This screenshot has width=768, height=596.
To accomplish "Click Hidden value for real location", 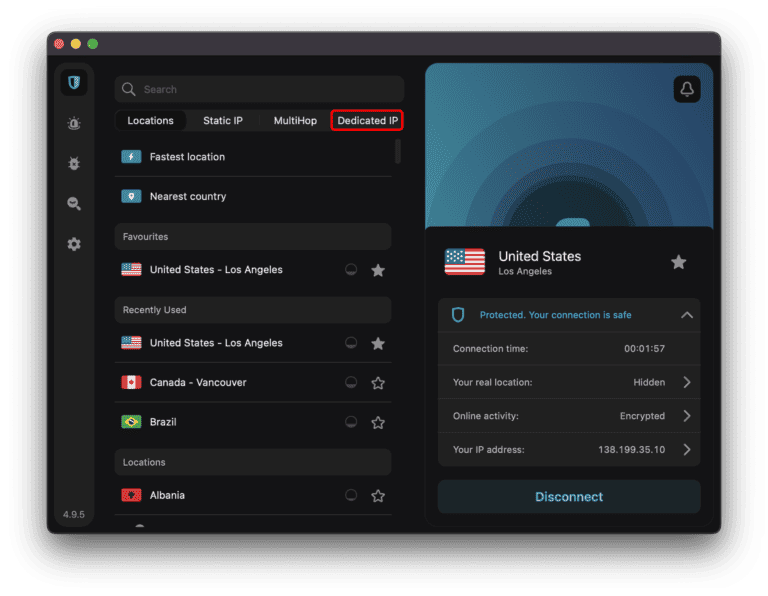I will click(649, 382).
